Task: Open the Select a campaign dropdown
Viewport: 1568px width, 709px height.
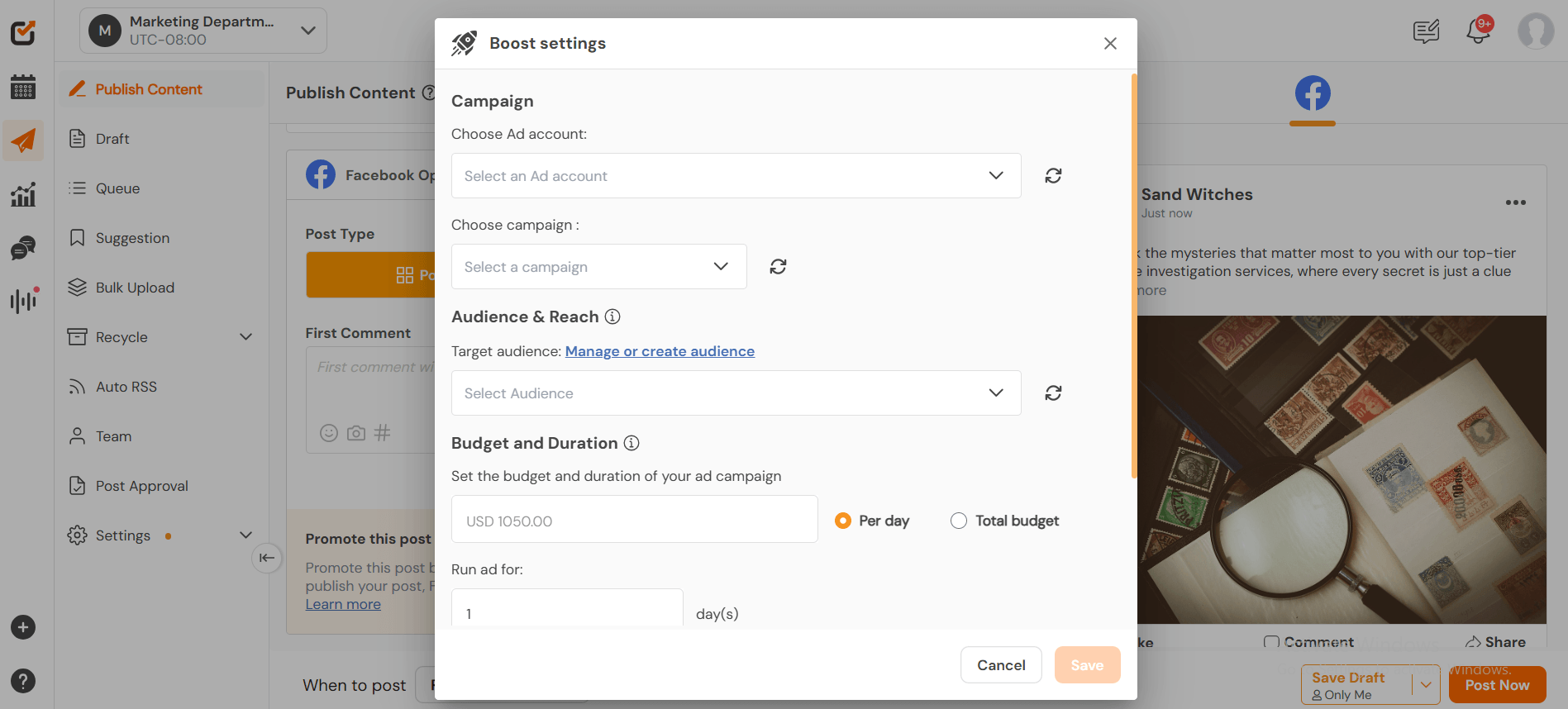Action: (599, 266)
